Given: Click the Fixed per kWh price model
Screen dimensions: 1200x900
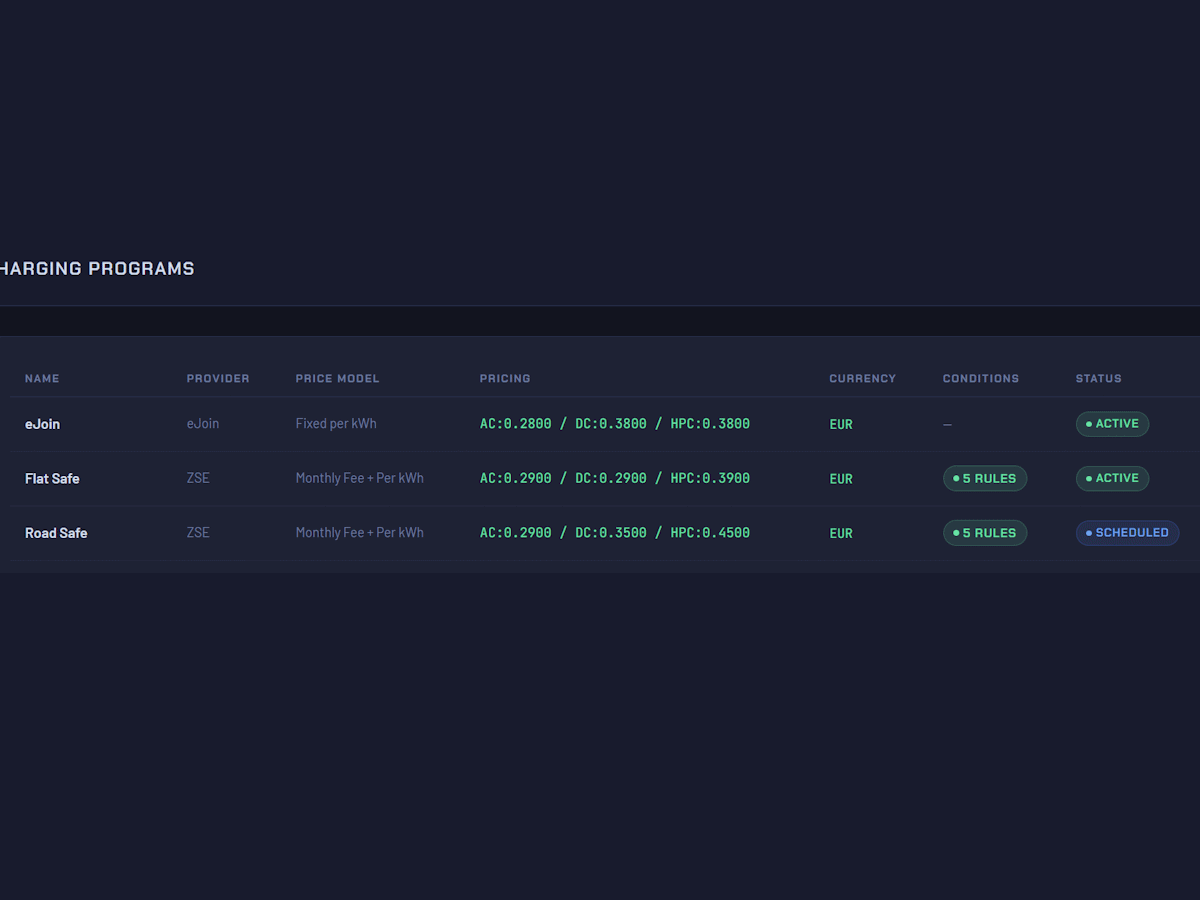Looking at the screenshot, I should 336,424.
